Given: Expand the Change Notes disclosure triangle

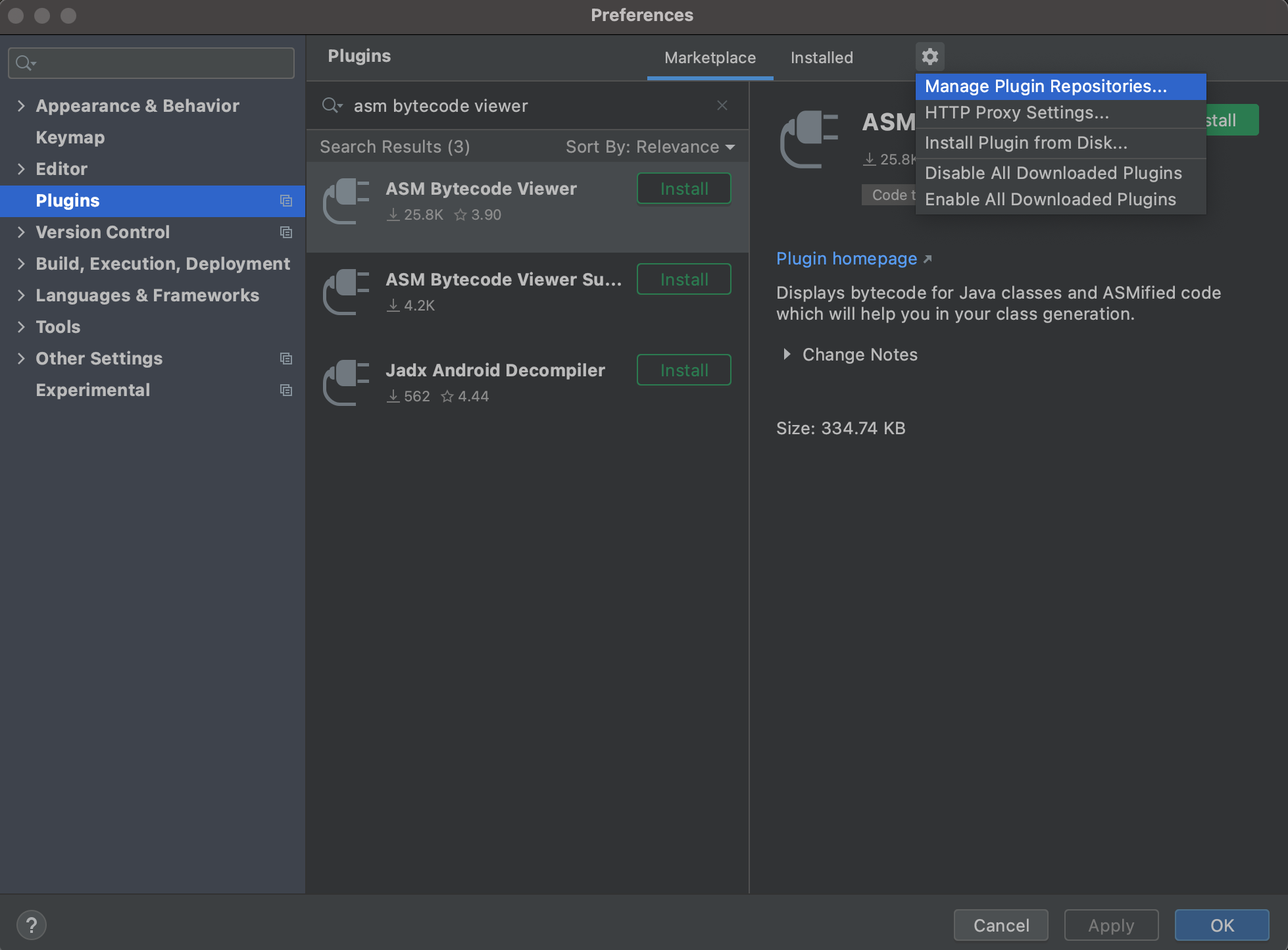Looking at the screenshot, I should pos(787,355).
